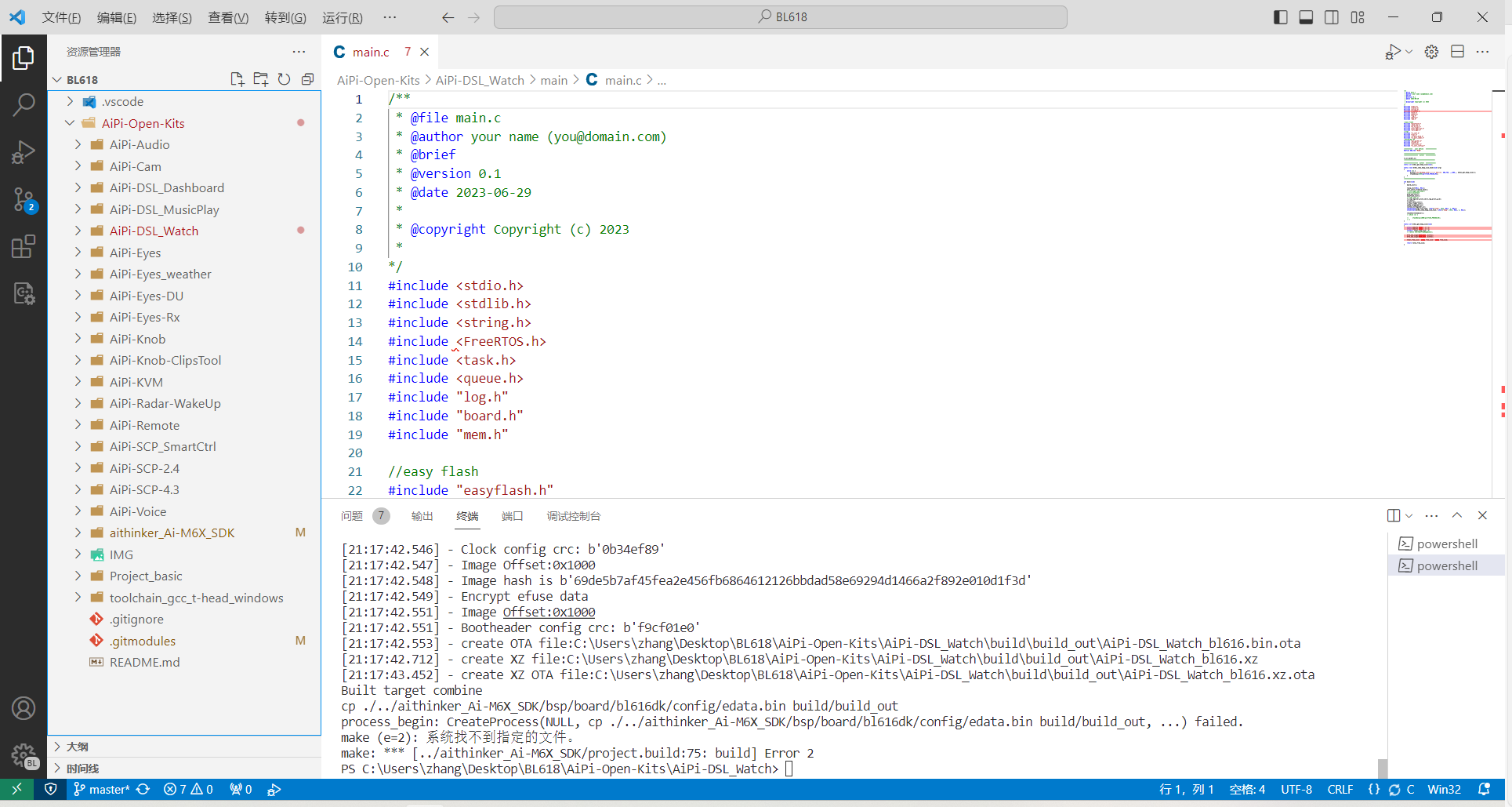Open the 运行(R) menu
This screenshot has height=807, width=1512.
(343, 17)
